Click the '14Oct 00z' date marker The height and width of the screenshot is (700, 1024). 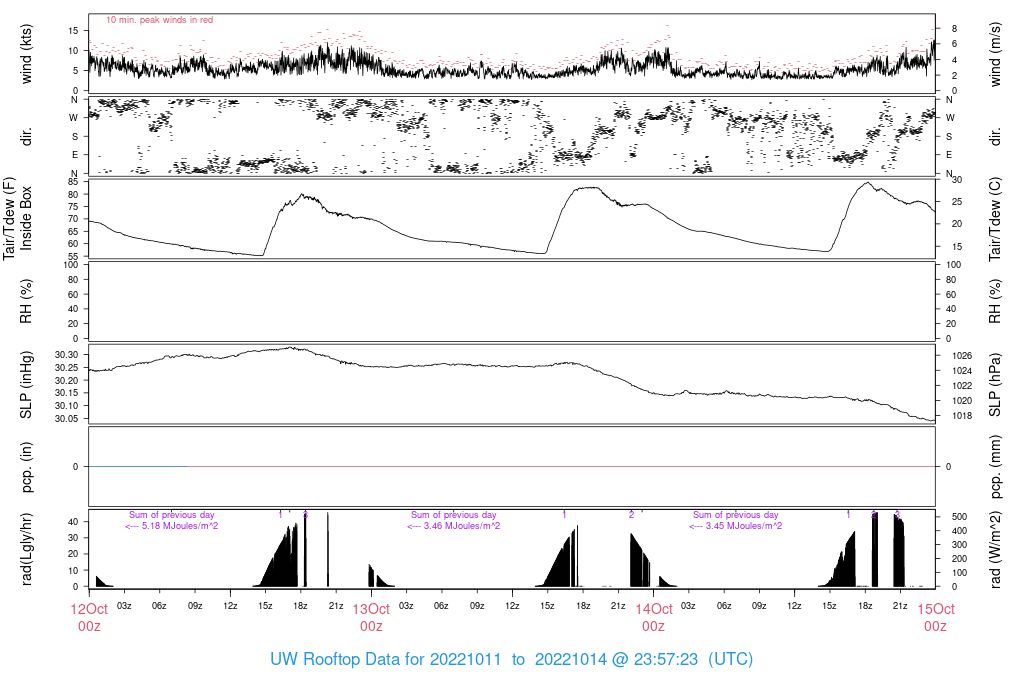[x=653, y=617]
